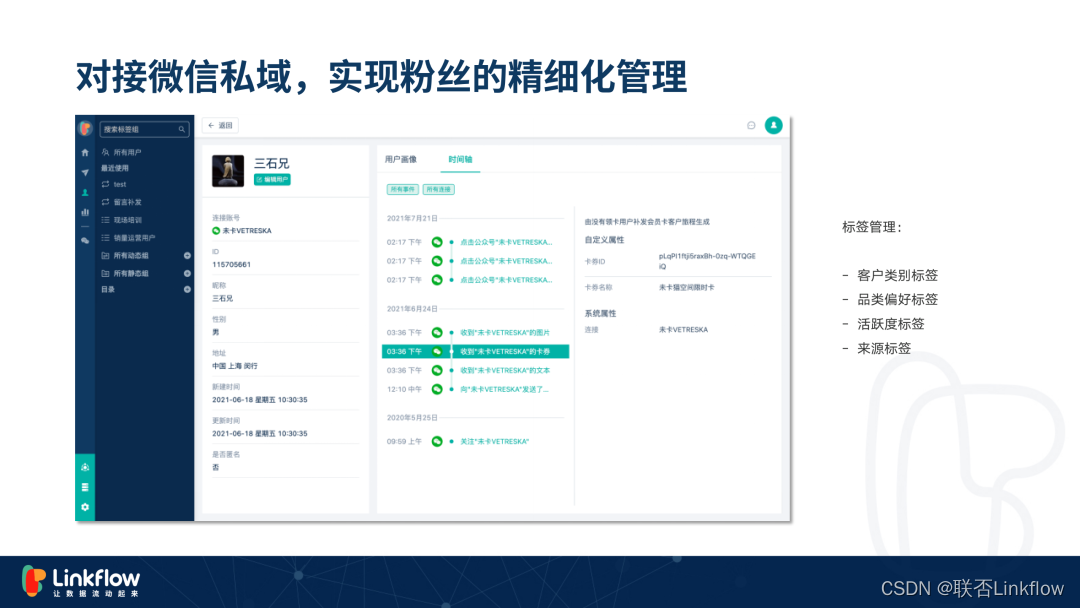
Task: Select highlighted event 收到"未卡VETRESKA"的卡券
Action: pos(475,352)
